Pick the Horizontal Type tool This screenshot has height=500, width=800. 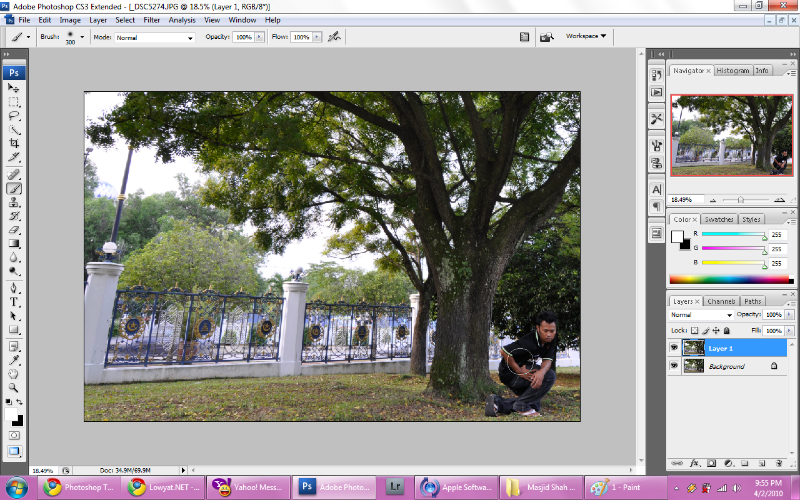click(15, 301)
